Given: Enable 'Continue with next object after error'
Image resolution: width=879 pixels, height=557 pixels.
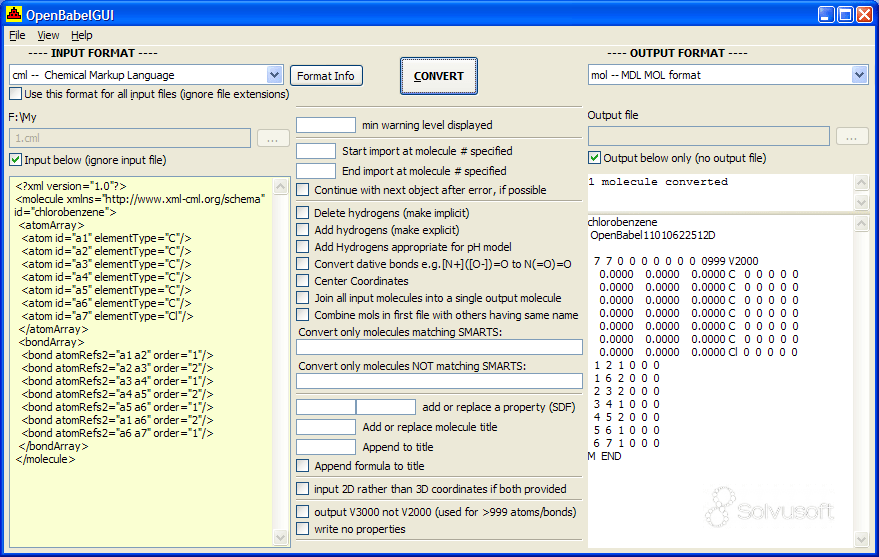Looking at the screenshot, I should pos(303,190).
